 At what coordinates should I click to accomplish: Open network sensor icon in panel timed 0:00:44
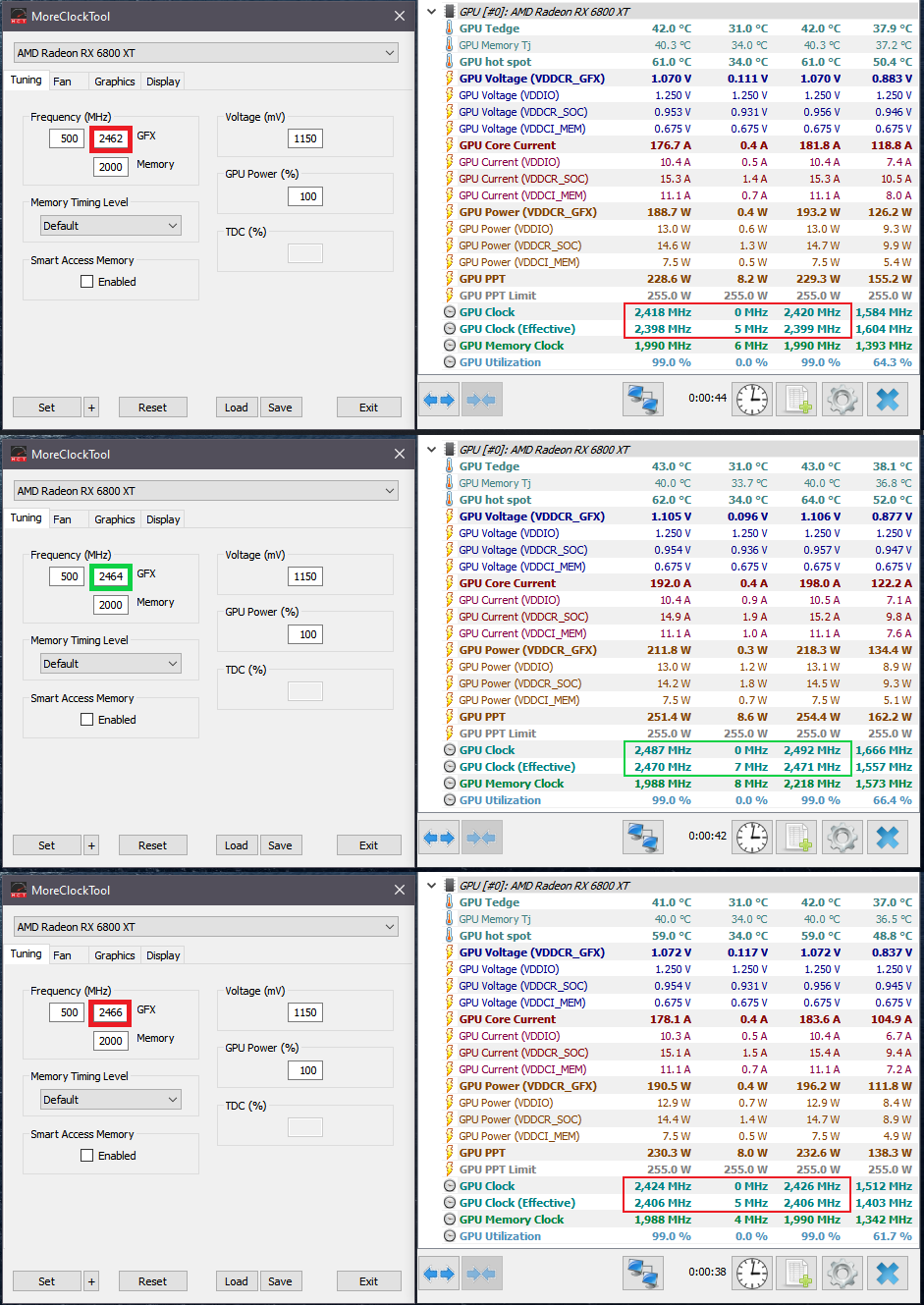(x=643, y=400)
